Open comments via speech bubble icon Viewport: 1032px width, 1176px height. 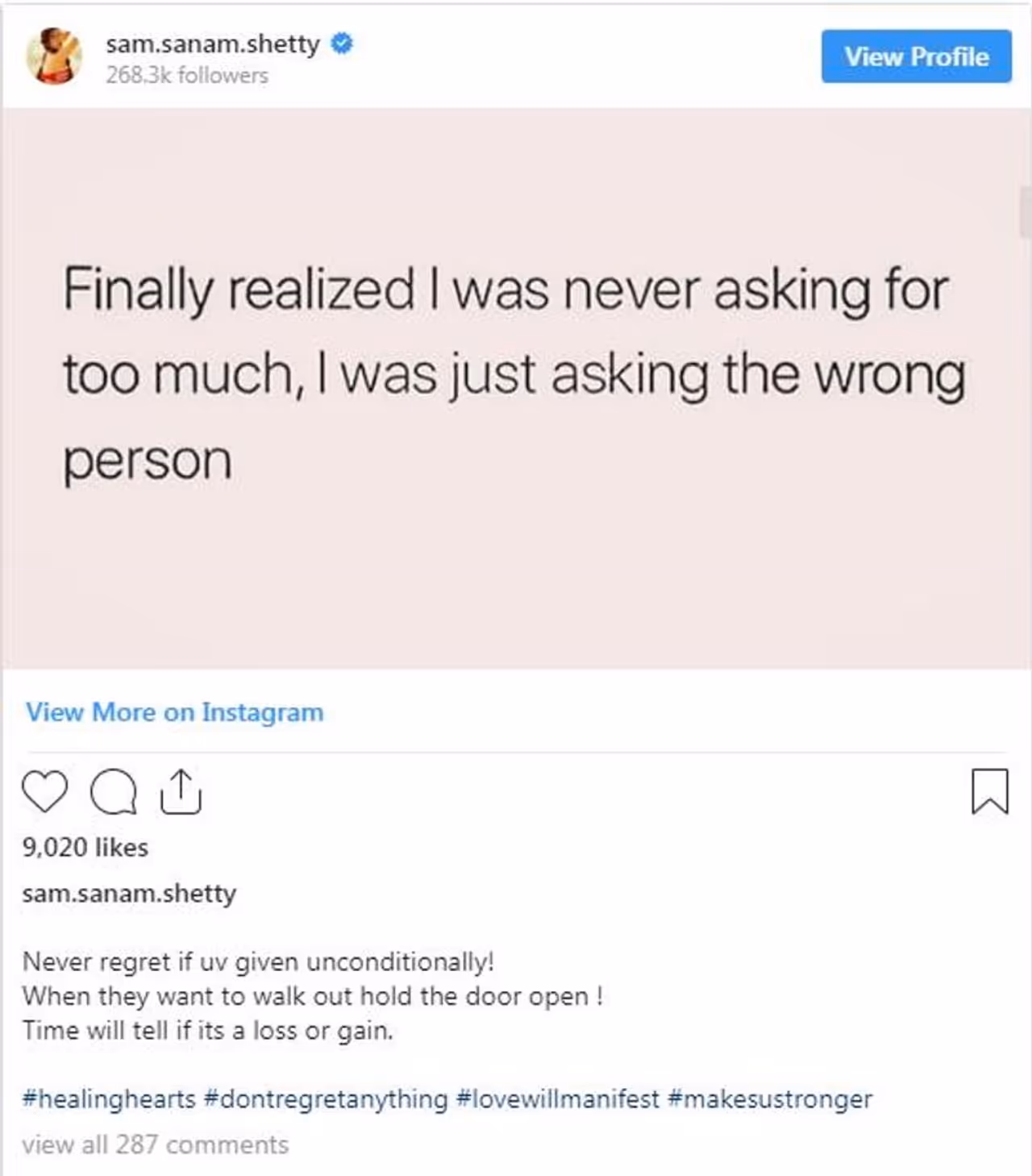(x=113, y=792)
